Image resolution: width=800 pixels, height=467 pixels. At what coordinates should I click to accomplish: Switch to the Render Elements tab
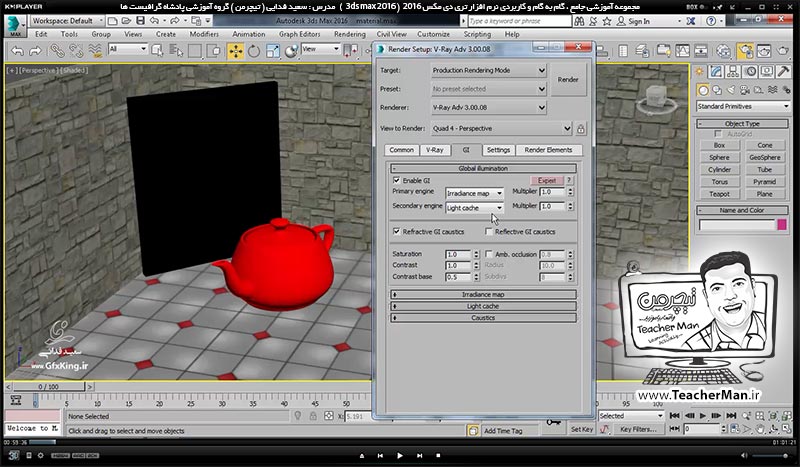pyautogui.click(x=548, y=150)
